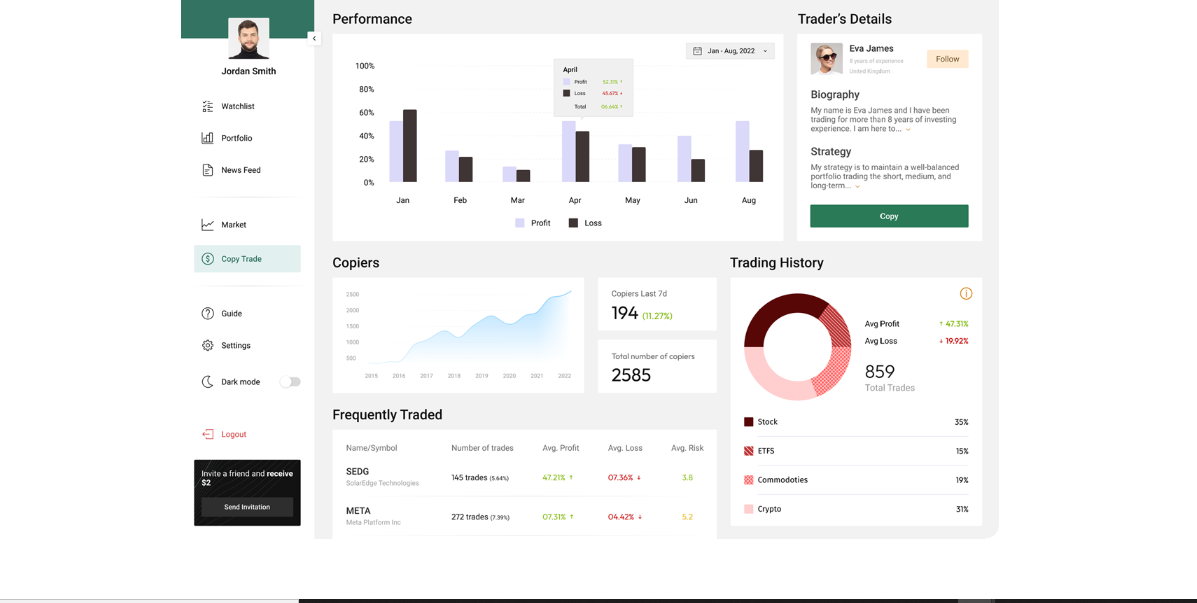1197x603 pixels.
Task: Click the Settings gear icon
Action: [207, 346]
